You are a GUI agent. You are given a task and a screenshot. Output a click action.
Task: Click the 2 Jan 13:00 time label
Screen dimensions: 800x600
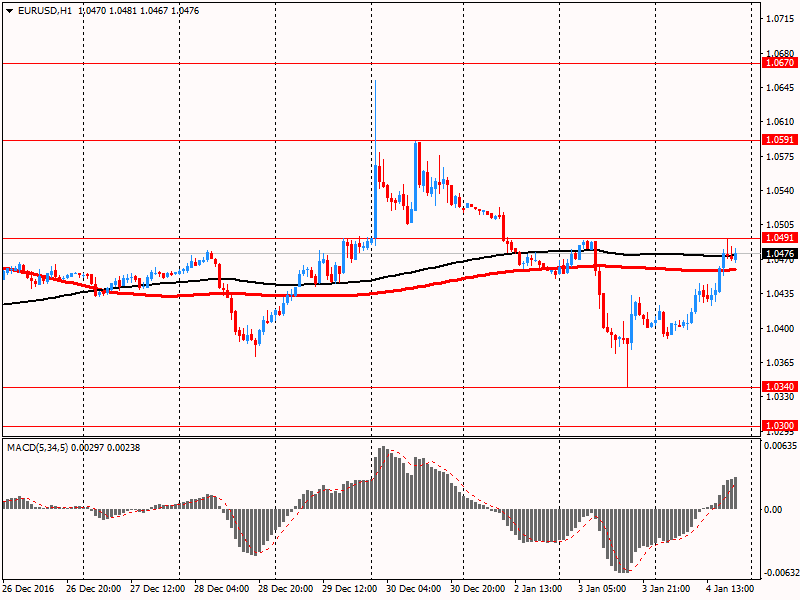pos(540,589)
